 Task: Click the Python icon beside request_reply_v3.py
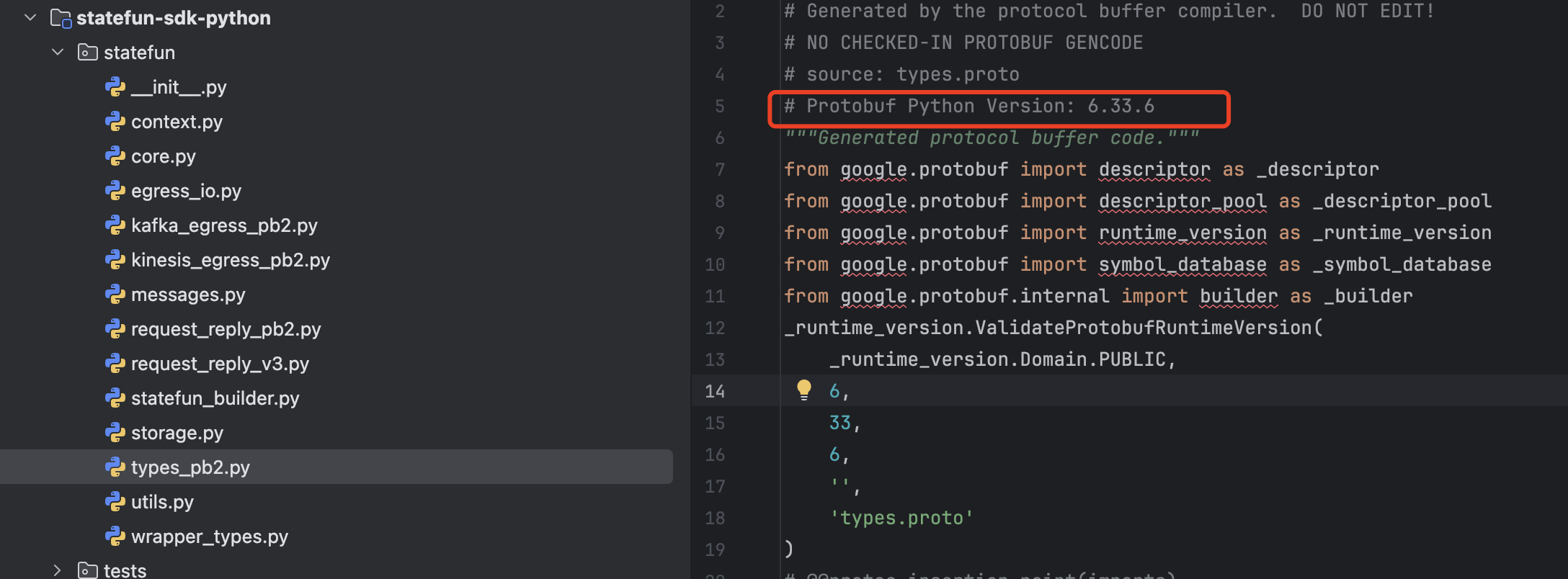tap(115, 364)
